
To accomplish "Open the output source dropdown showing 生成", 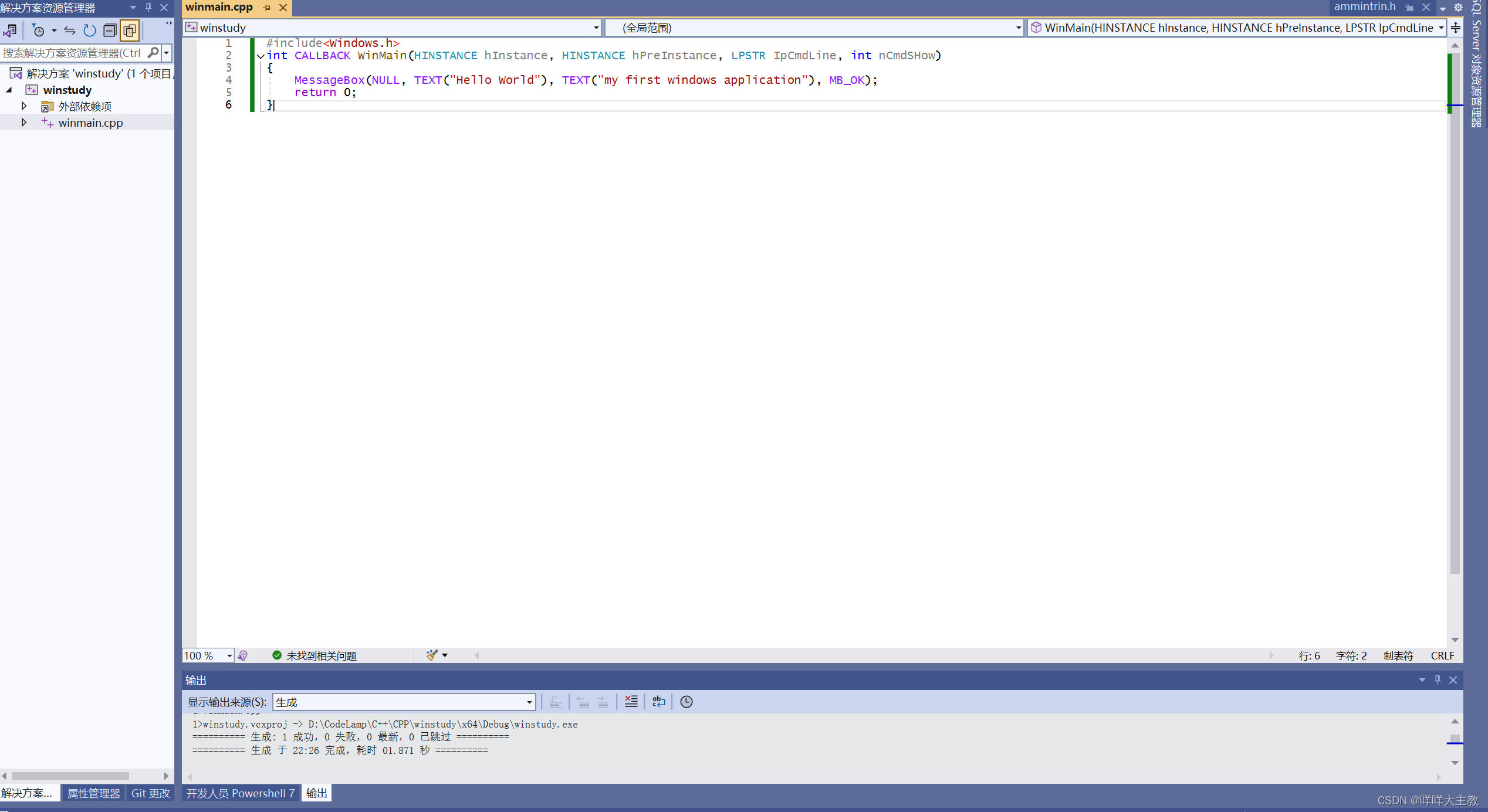I will [x=404, y=702].
